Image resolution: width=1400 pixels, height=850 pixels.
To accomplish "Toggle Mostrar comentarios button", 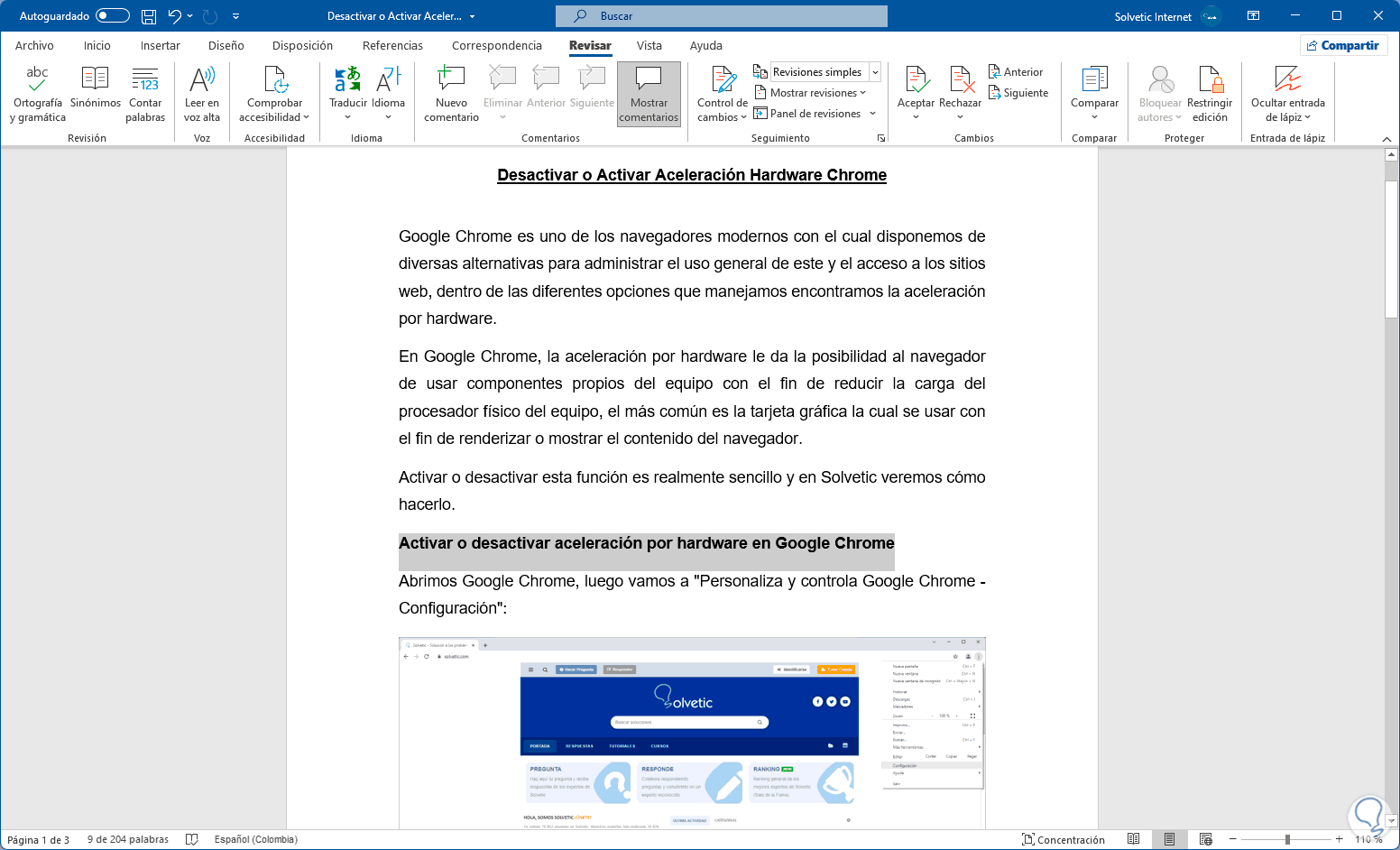I will tap(649, 94).
